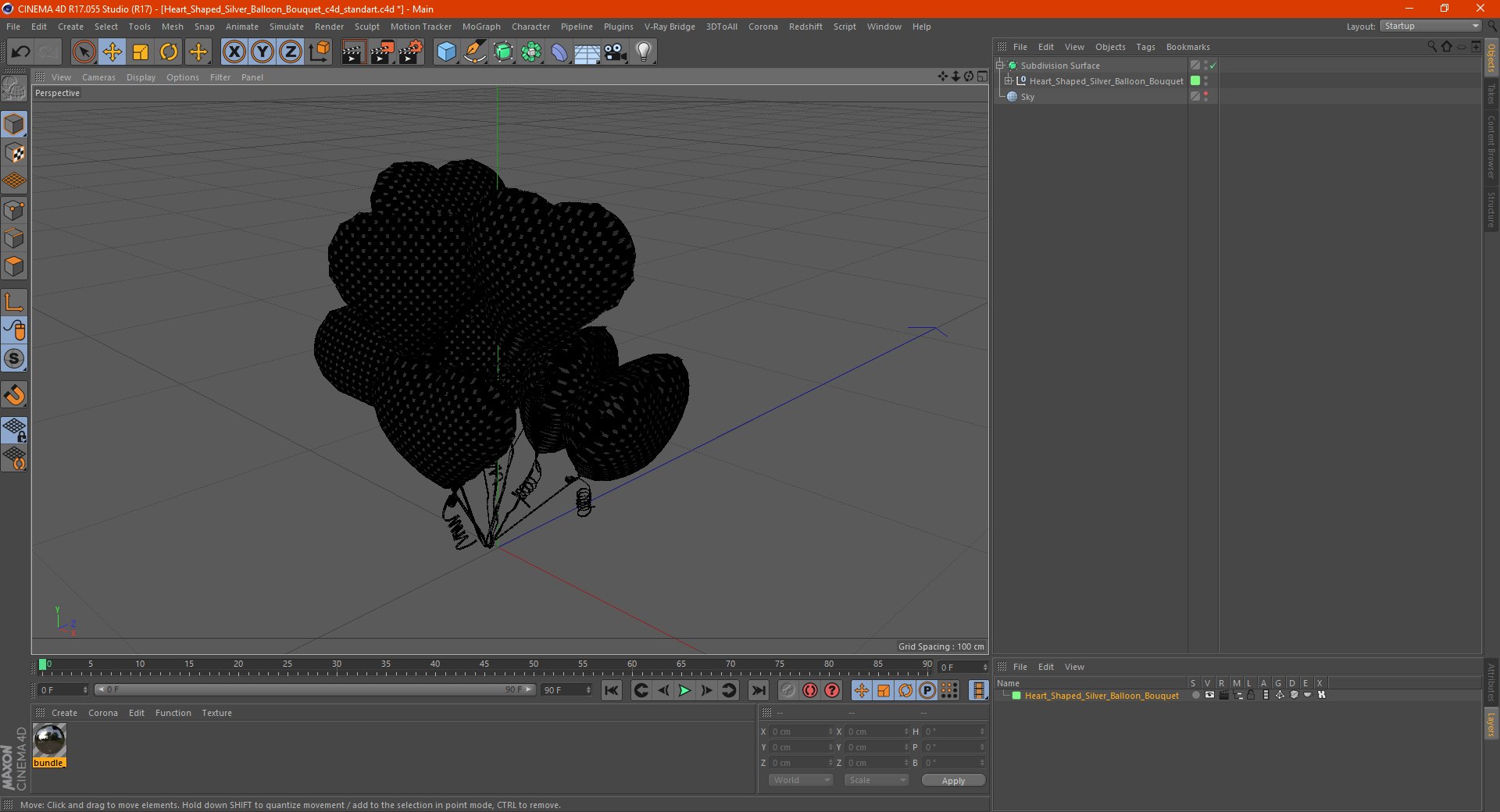Click Record Active Objects key button
The width and height of the screenshot is (1500, 812).
pos(788,690)
